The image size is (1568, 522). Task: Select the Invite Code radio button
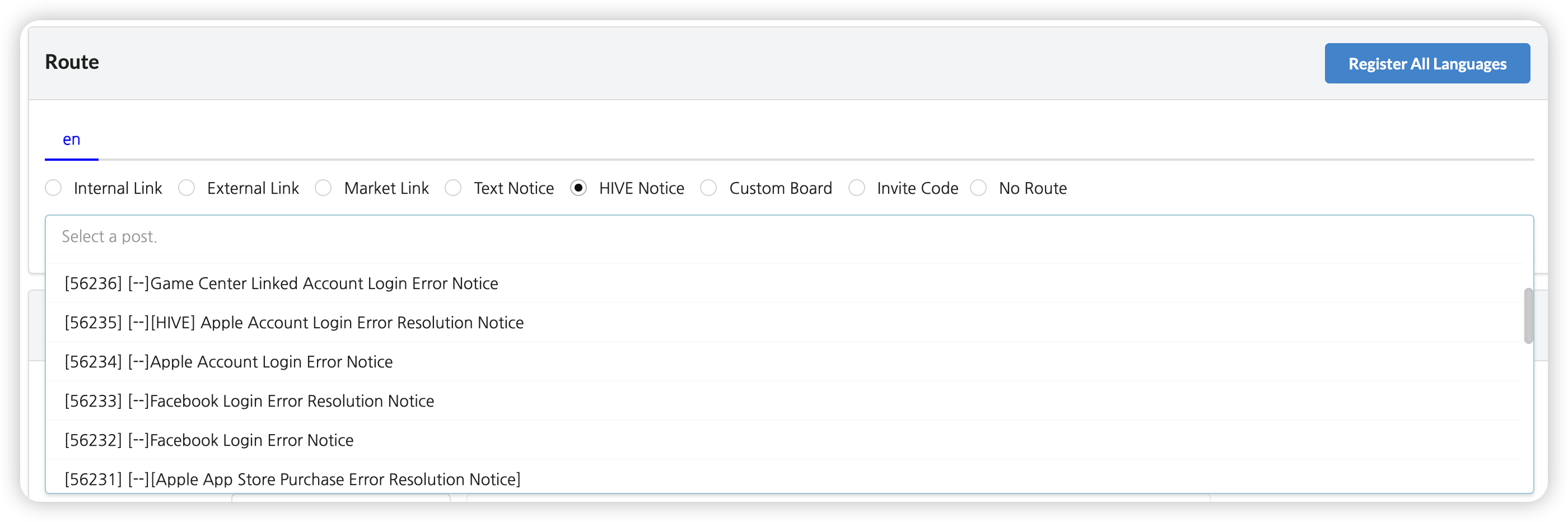[x=856, y=188]
